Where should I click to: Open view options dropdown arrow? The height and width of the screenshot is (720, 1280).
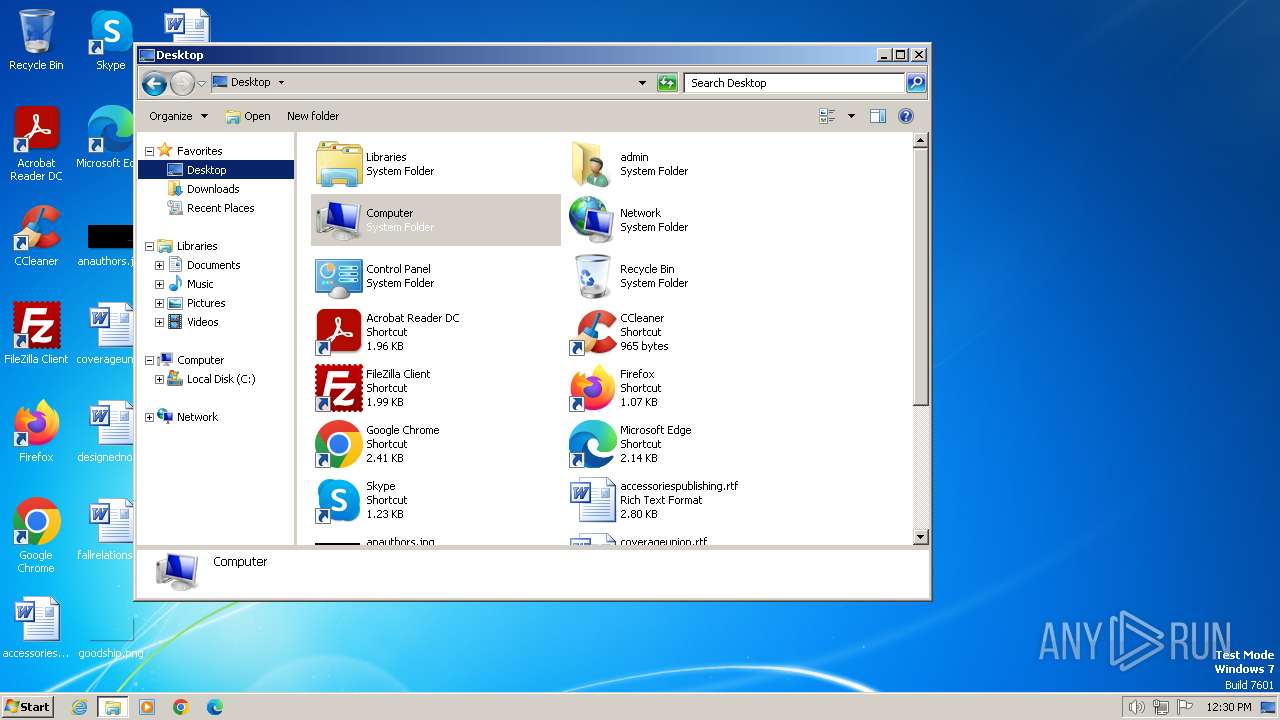[x=851, y=116]
